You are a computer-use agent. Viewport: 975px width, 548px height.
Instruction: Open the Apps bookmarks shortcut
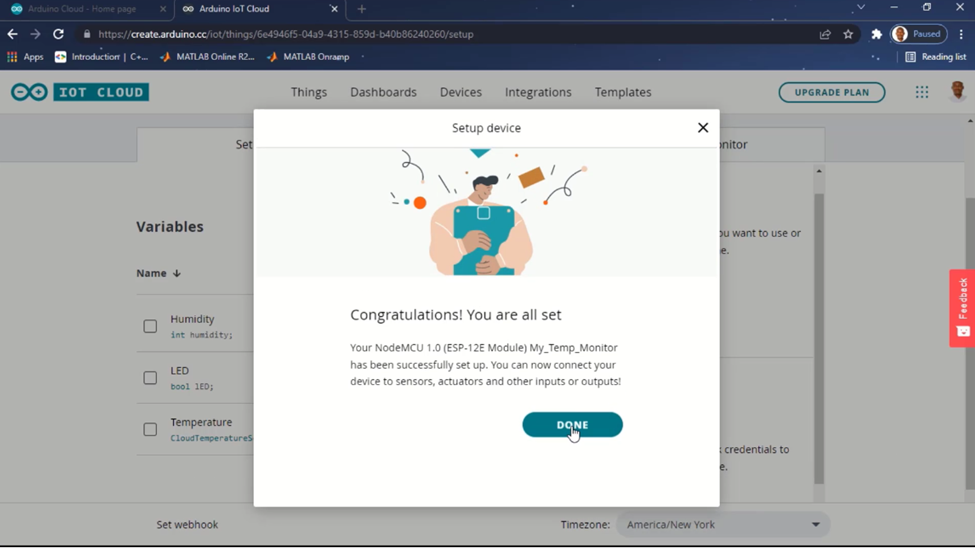point(25,57)
